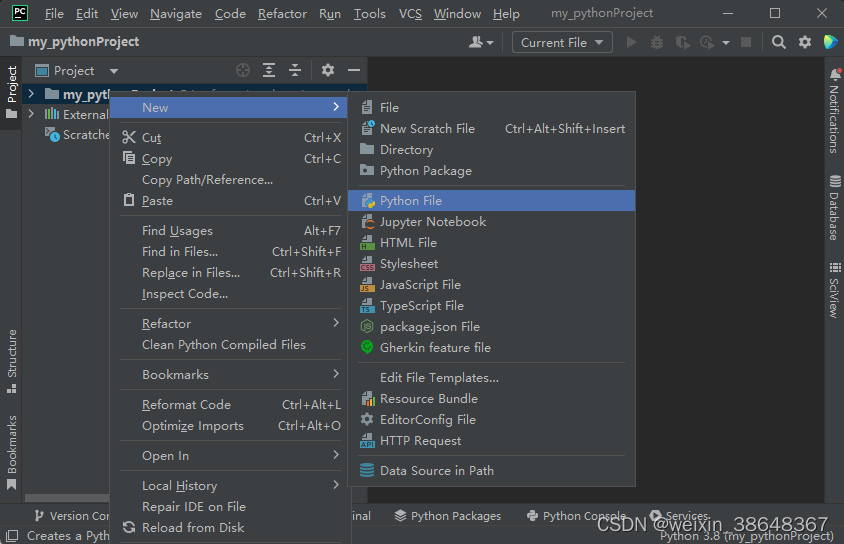This screenshot has height=544, width=844.
Task: Select Reload from Disk option
Action: pos(230,528)
